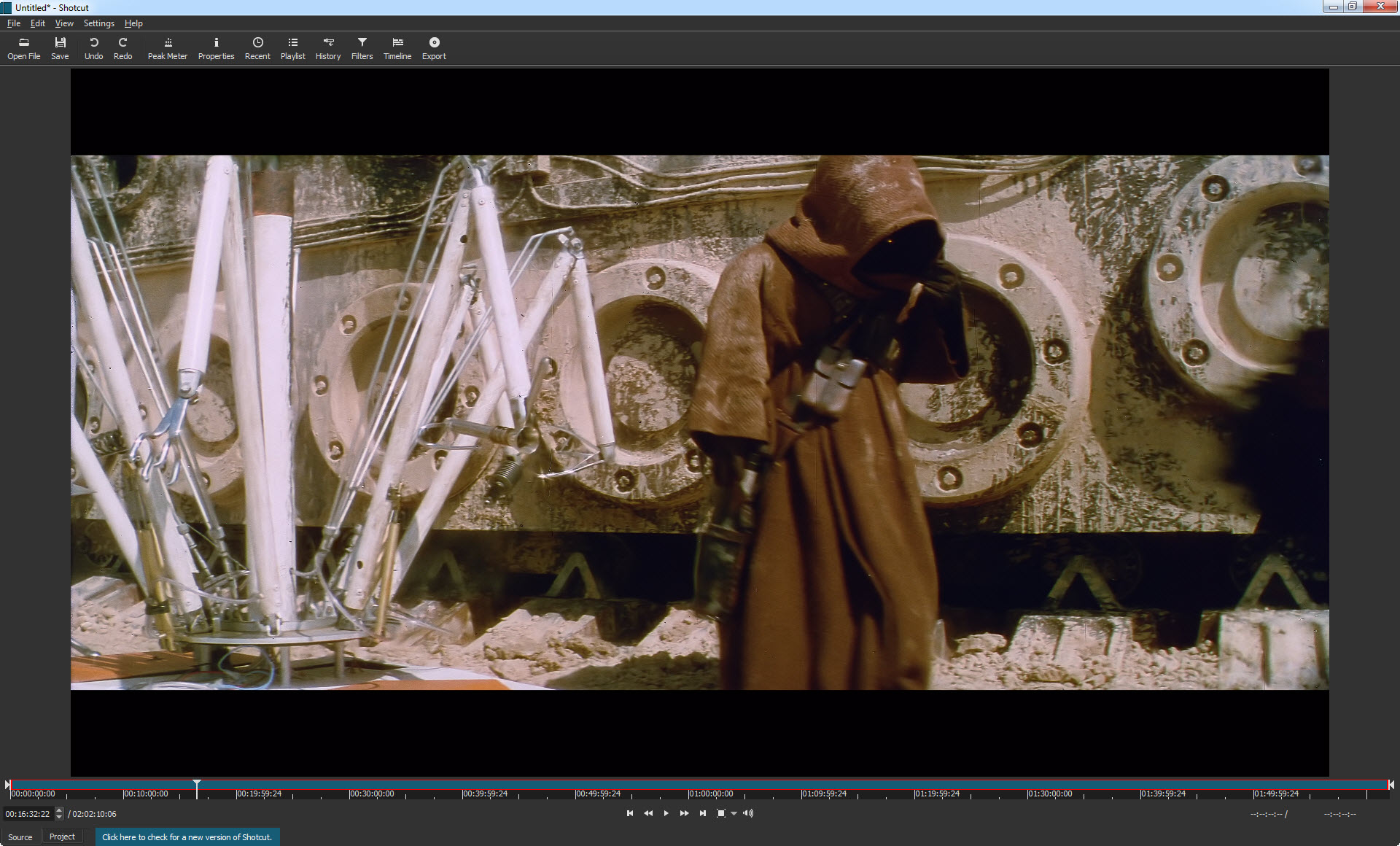Rewind playback
Screen dimensions: 1400x846
(x=648, y=813)
